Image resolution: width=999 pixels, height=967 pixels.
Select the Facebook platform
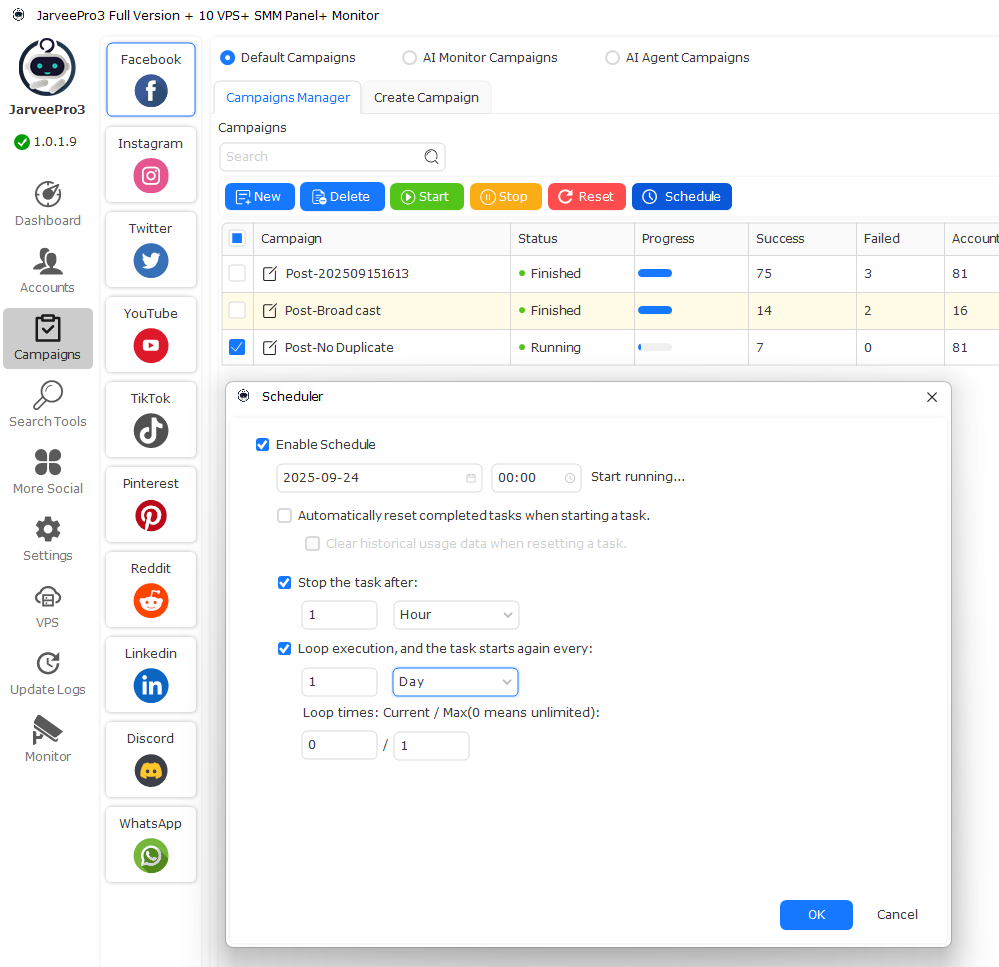(151, 80)
